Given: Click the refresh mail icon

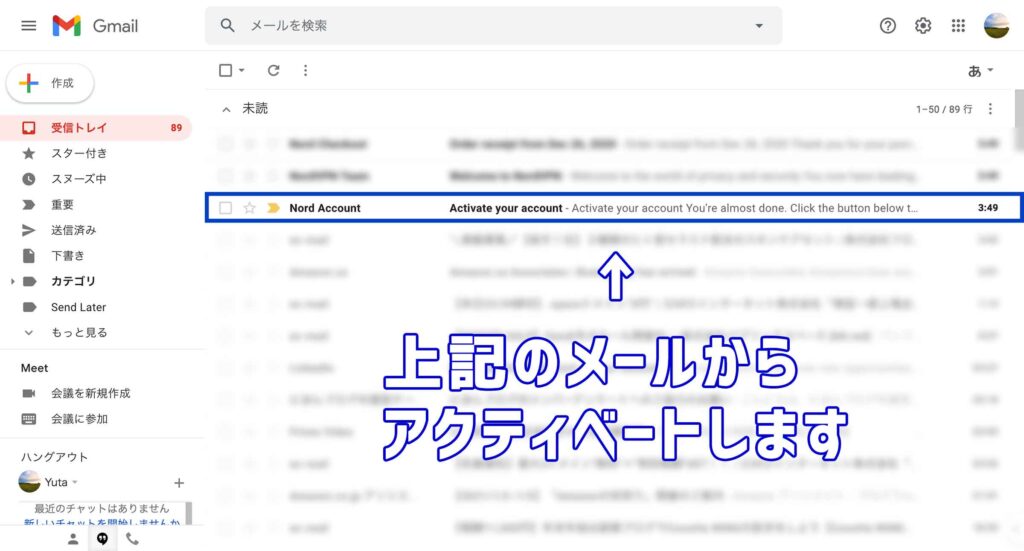Looking at the screenshot, I should click(x=273, y=70).
